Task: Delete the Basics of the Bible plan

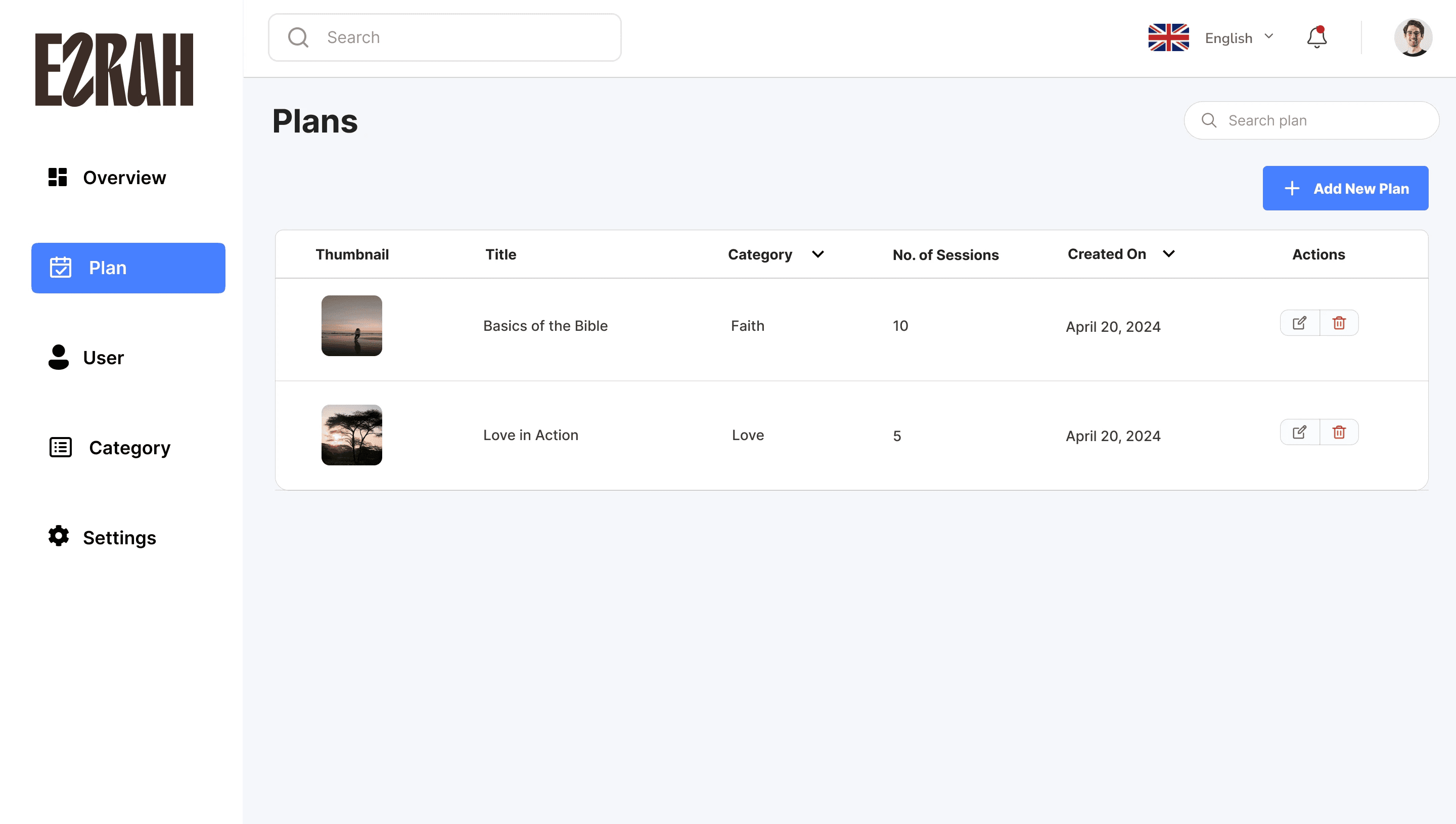Action: tap(1338, 323)
